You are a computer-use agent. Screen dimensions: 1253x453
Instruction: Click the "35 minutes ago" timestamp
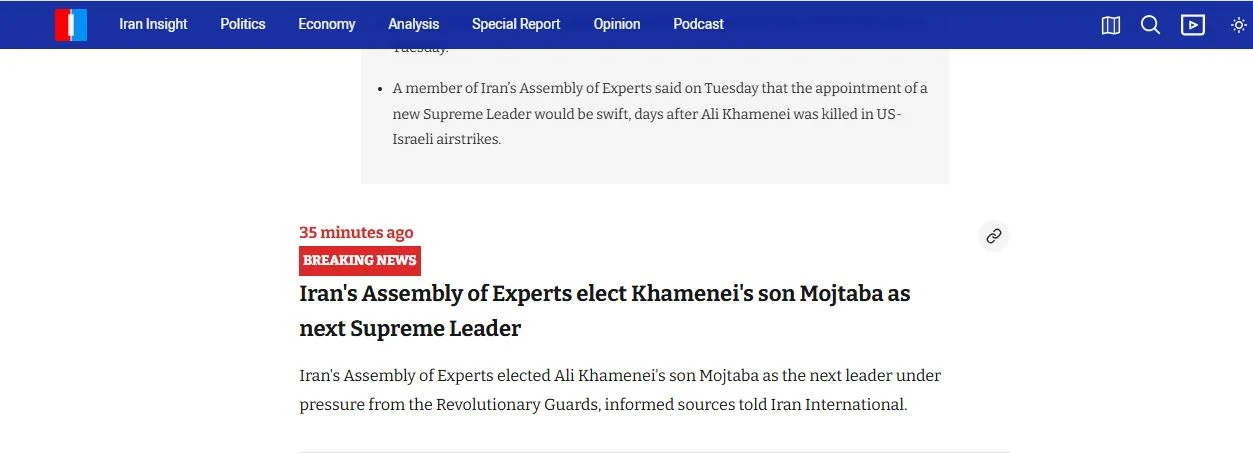pyautogui.click(x=356, y=232)
